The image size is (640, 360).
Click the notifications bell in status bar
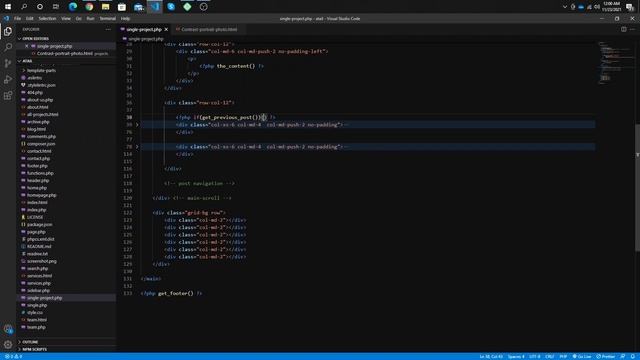[633, 357]
